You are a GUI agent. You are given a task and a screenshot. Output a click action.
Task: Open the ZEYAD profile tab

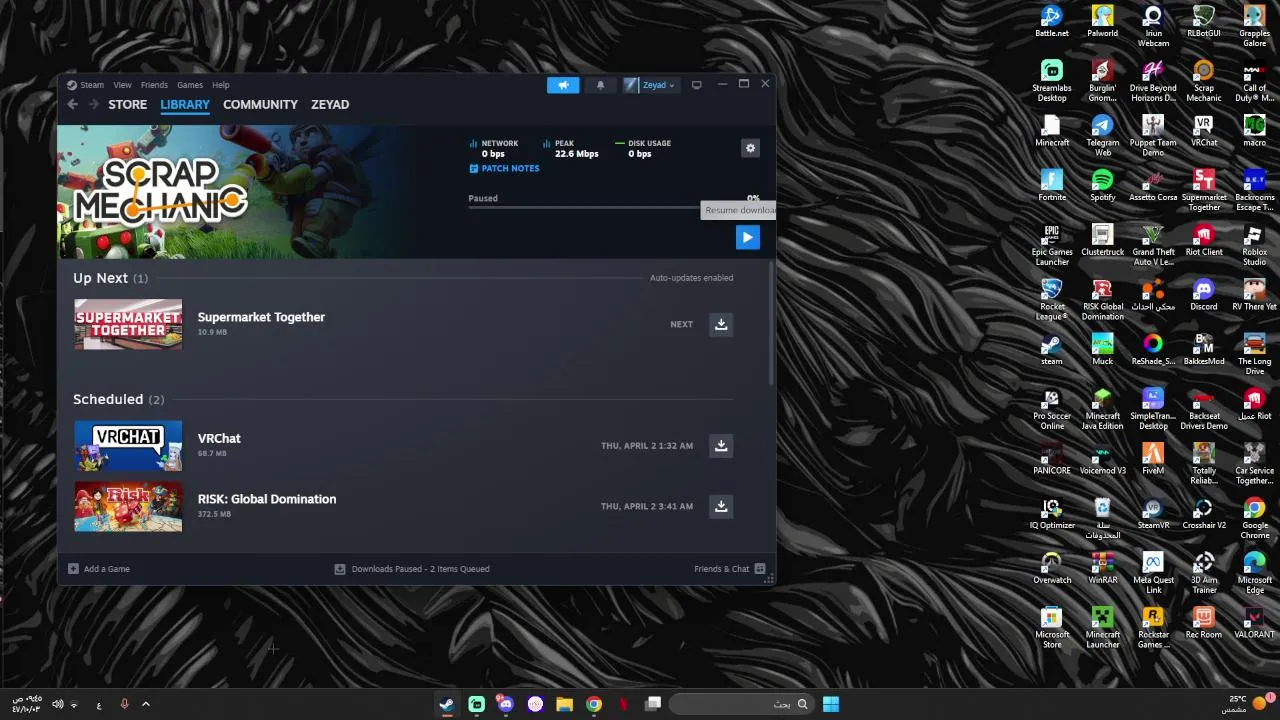[x=330, y=104]
